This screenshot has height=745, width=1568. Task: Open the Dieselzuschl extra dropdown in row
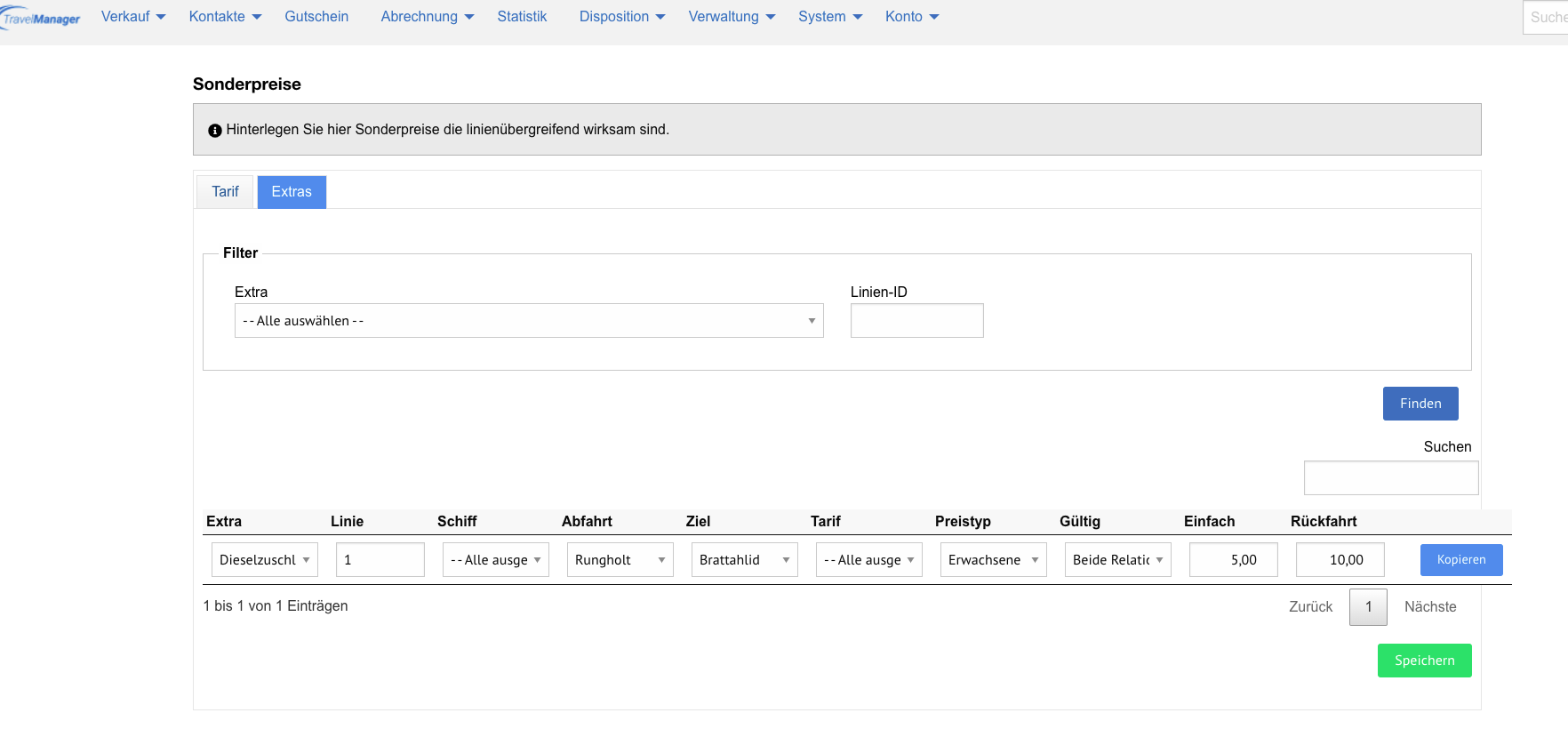click(x=265, y=560)
